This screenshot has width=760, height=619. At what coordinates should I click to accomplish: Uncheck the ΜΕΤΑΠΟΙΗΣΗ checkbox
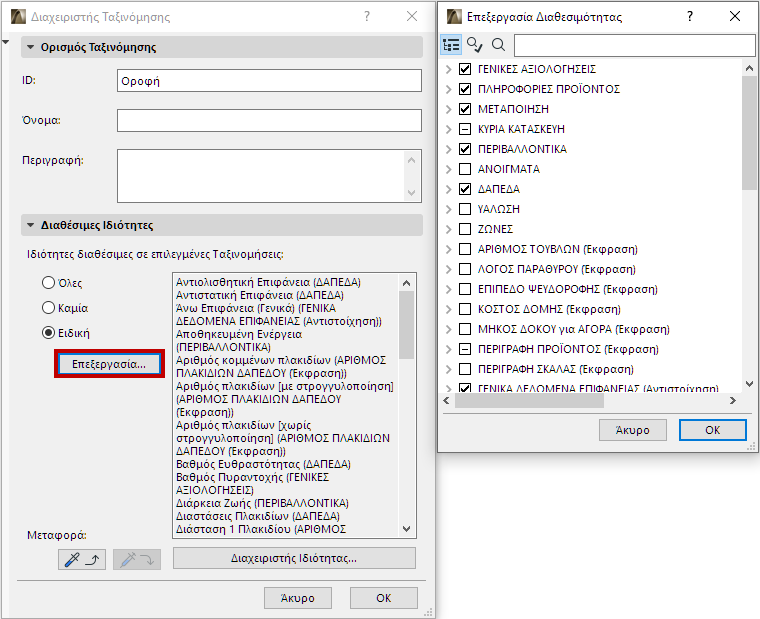[465, 109]
